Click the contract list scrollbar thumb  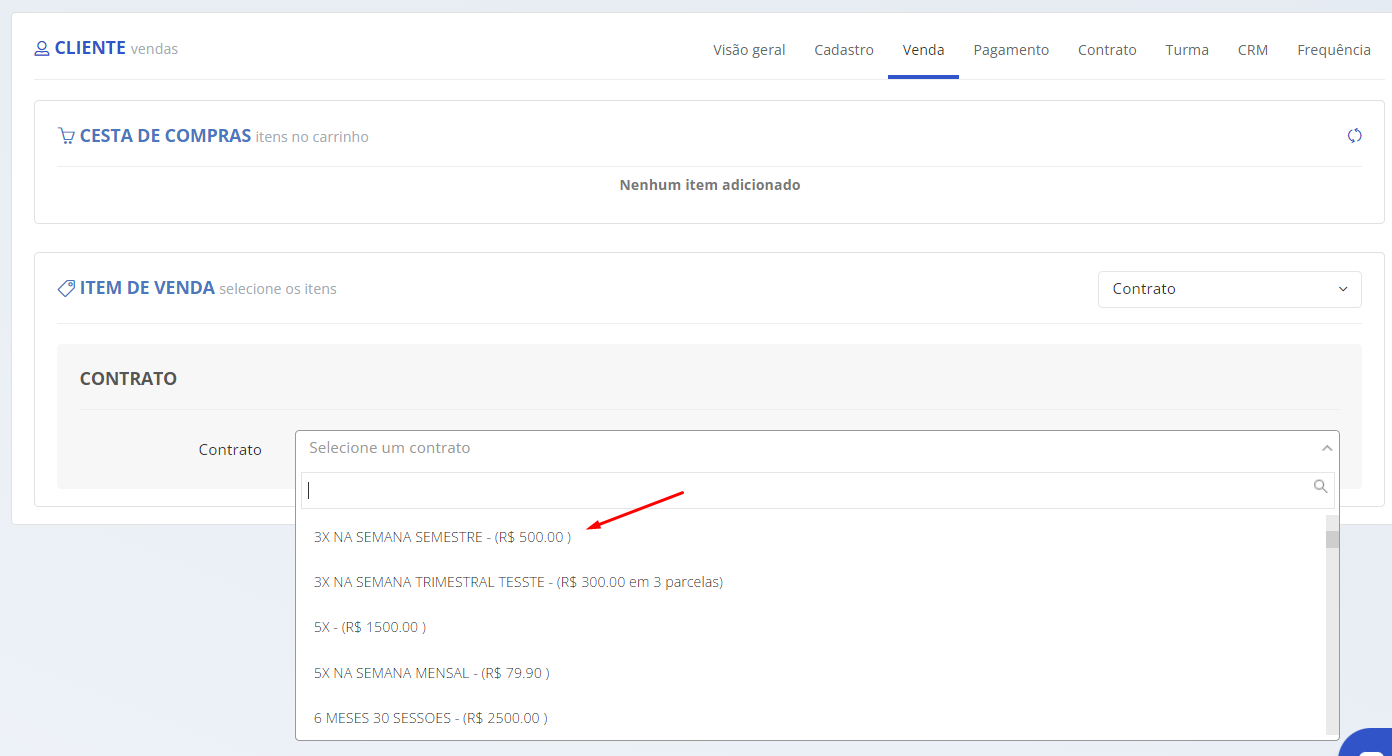(1332, 540)
